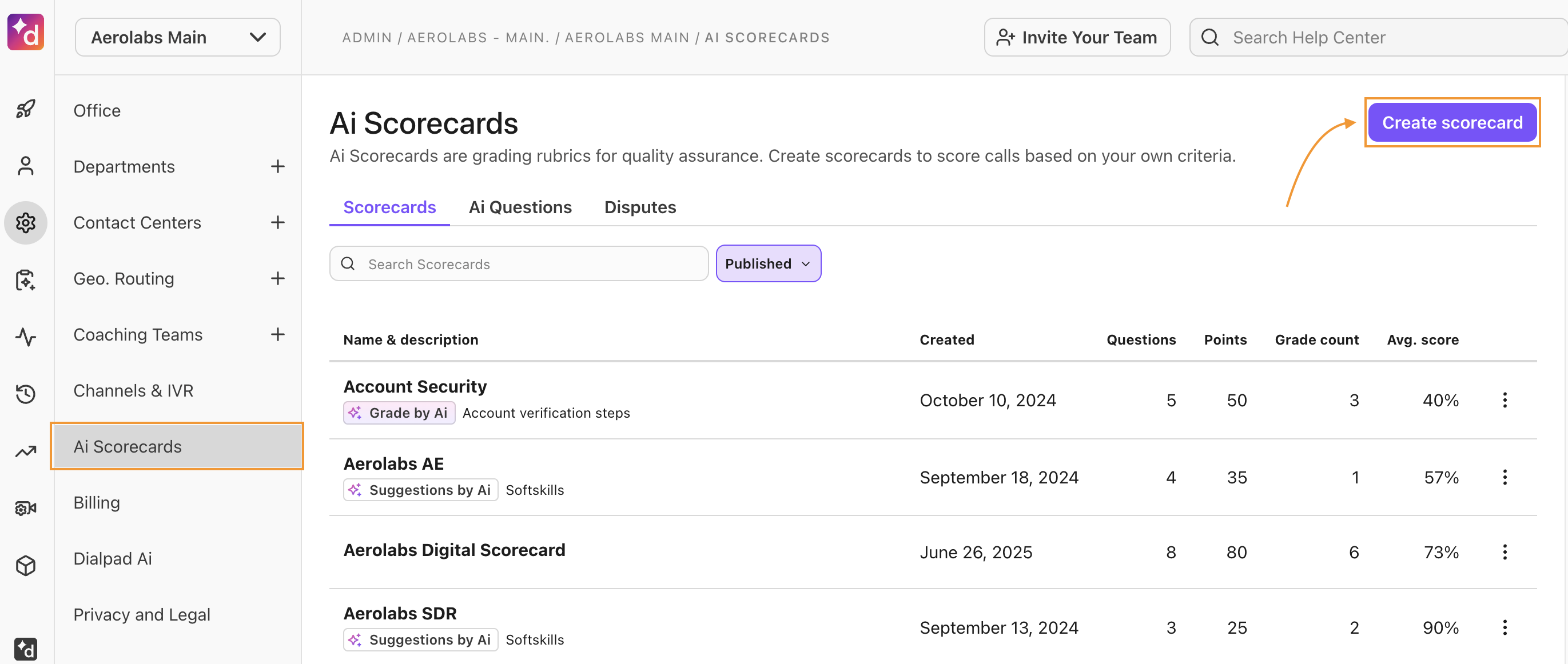Click the June 26, 2025 created date
1568x664 pixels.
click(976, 552)
